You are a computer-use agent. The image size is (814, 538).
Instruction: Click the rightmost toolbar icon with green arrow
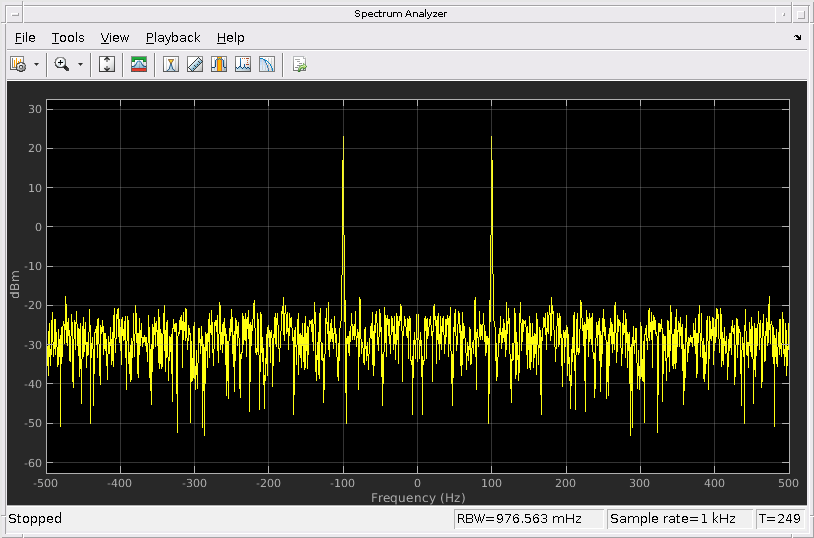(x=299, y=64)
